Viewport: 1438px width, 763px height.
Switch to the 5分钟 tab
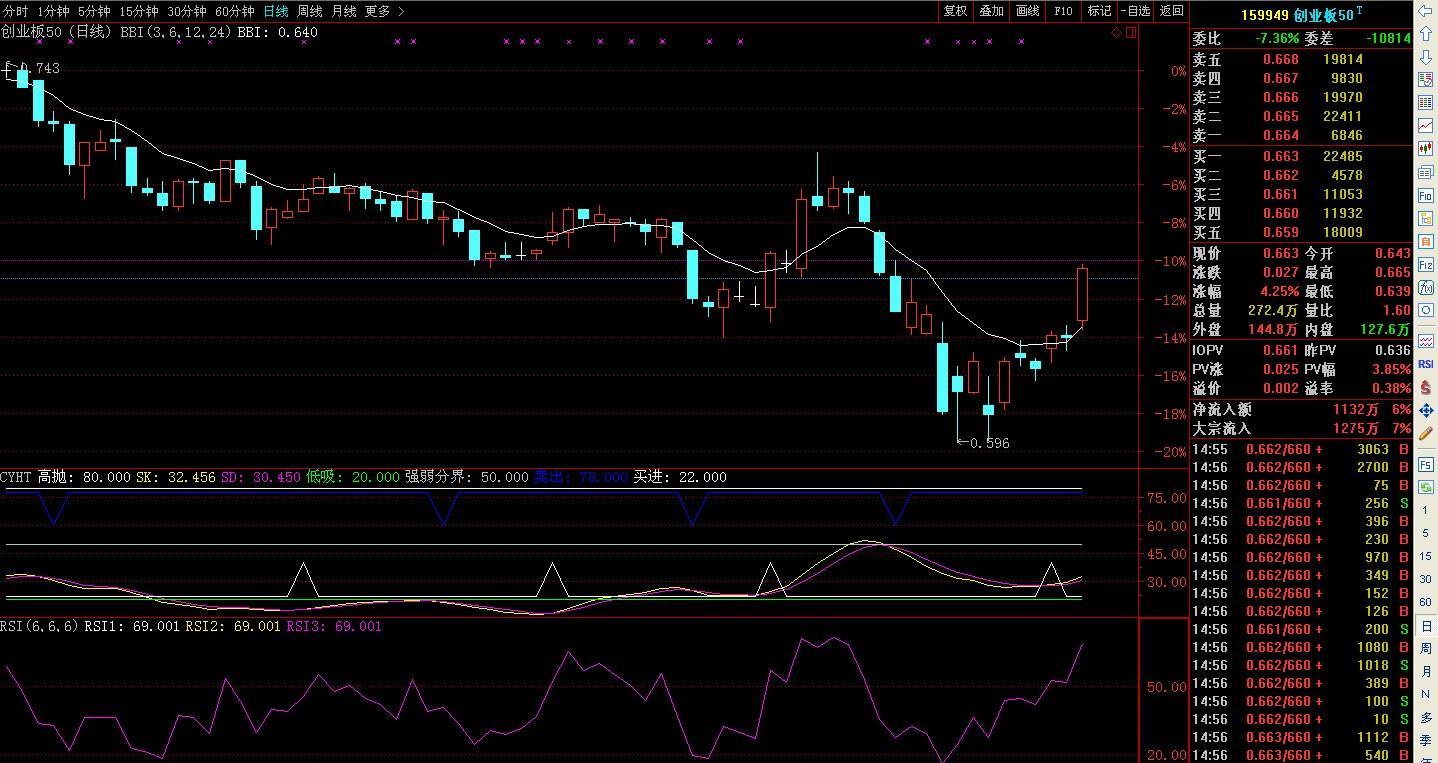coord(94,11)
